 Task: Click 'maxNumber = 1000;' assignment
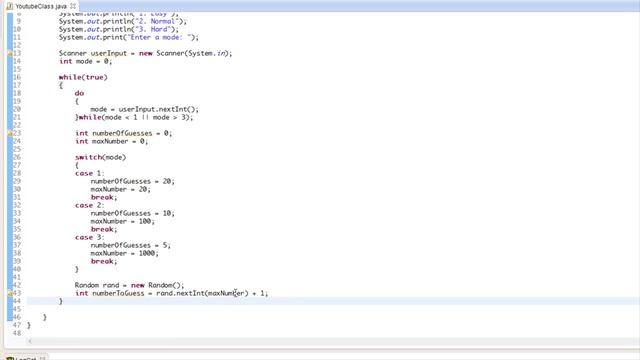point(124,253)
